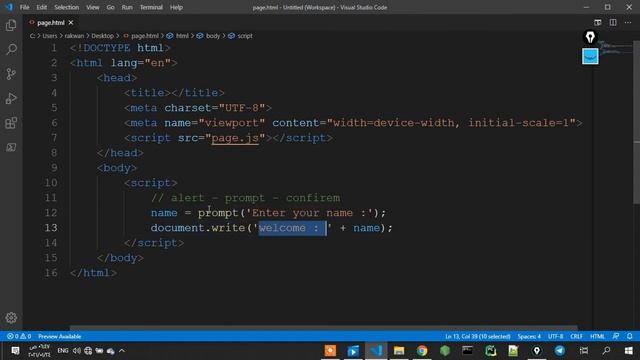The width and height of the screenshot is (640, 360).
Task: Open the Help menu
Action: pos(176,7)
